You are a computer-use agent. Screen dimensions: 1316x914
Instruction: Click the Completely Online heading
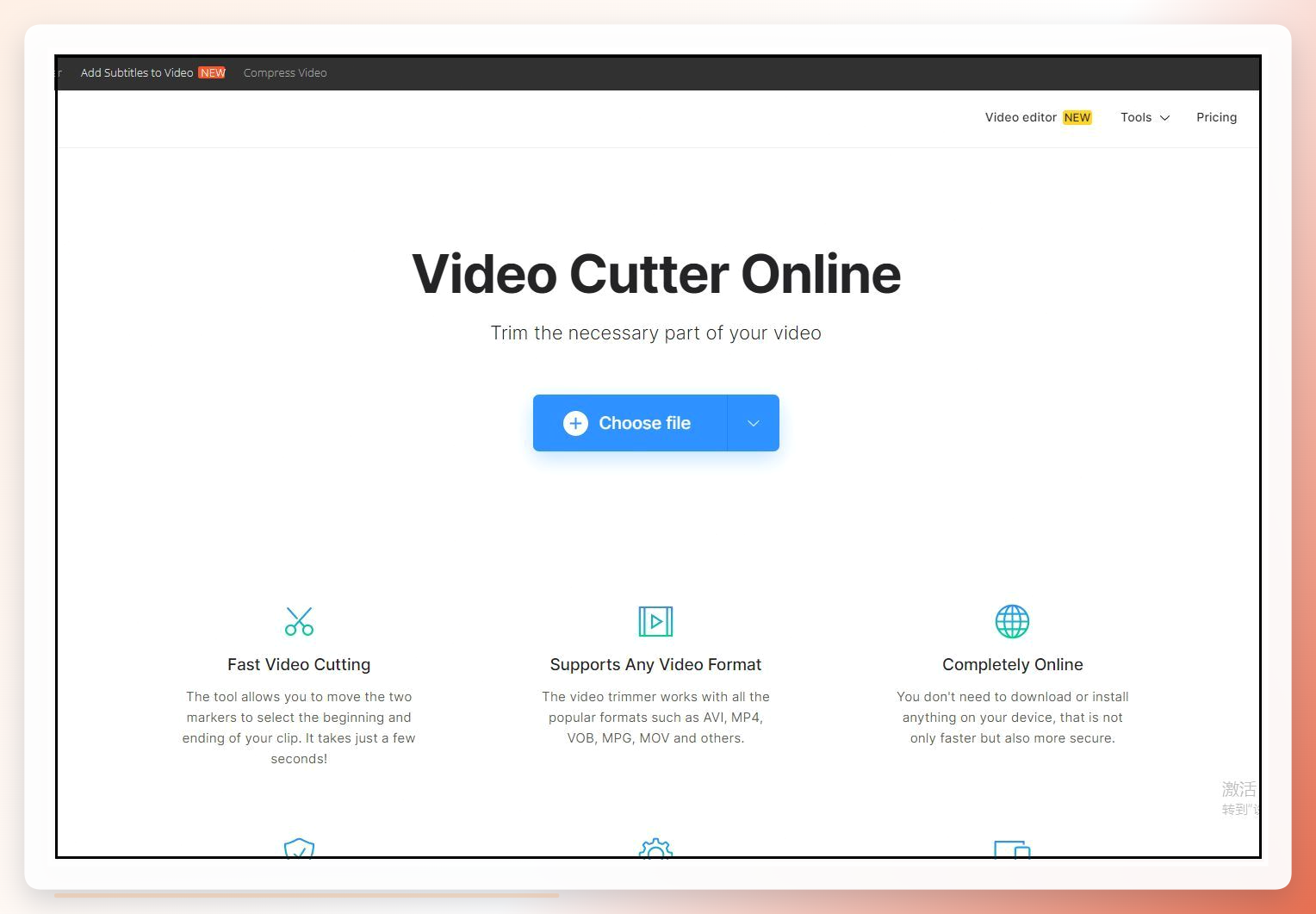(x=1012, y=664)
